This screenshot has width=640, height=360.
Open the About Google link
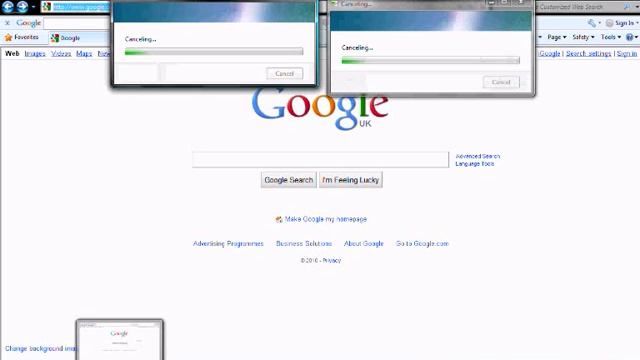point(364,244)
